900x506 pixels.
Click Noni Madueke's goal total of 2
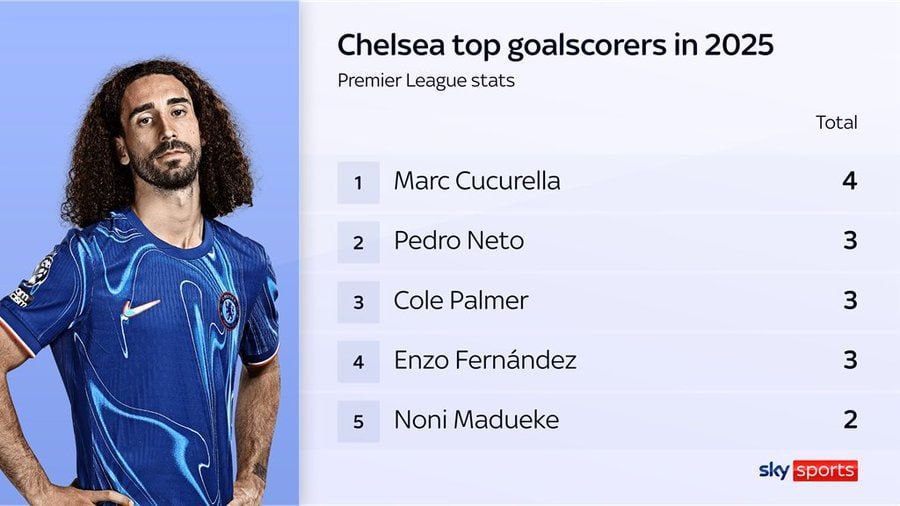(850, 419)
